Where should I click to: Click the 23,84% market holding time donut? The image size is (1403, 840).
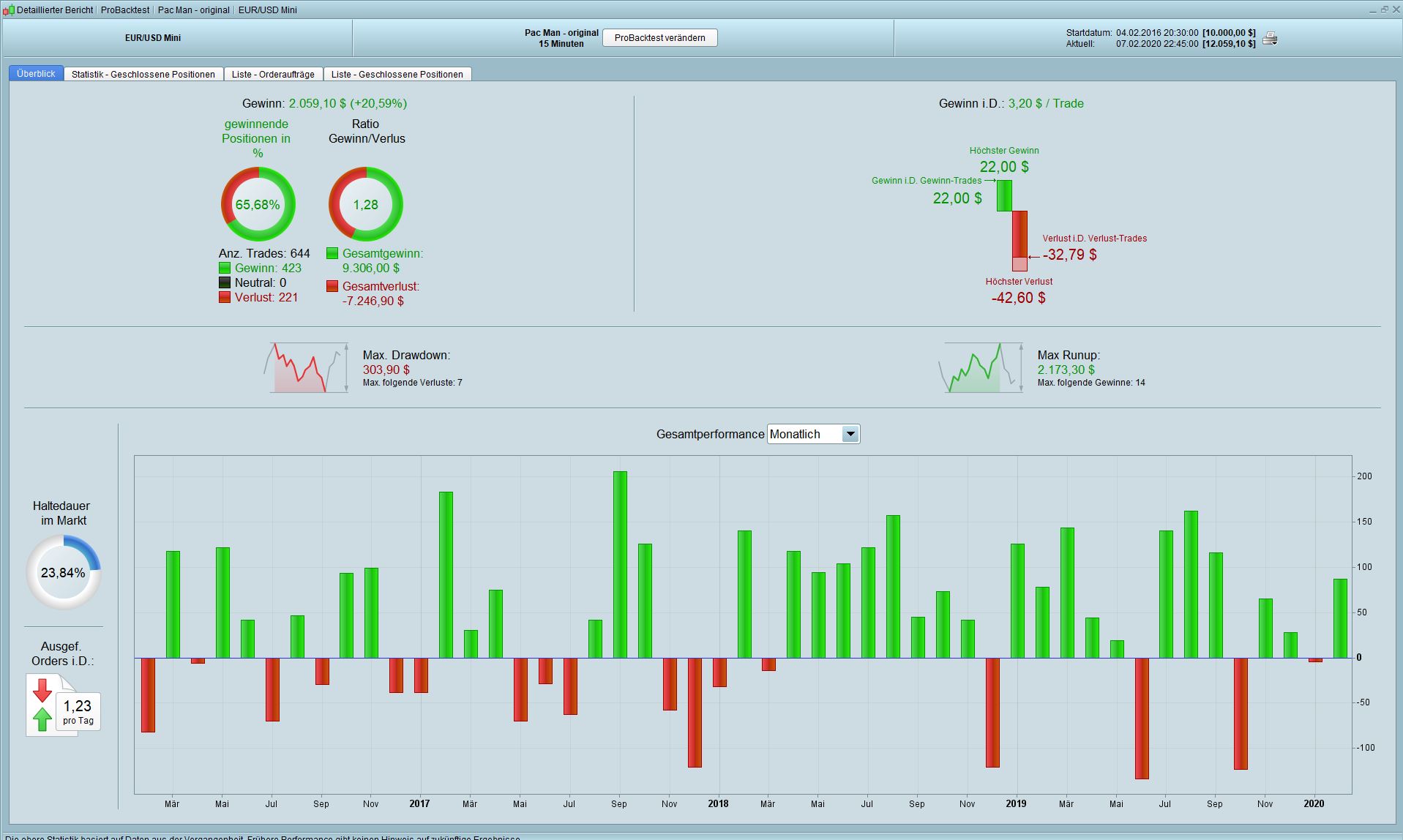[63, 572]
